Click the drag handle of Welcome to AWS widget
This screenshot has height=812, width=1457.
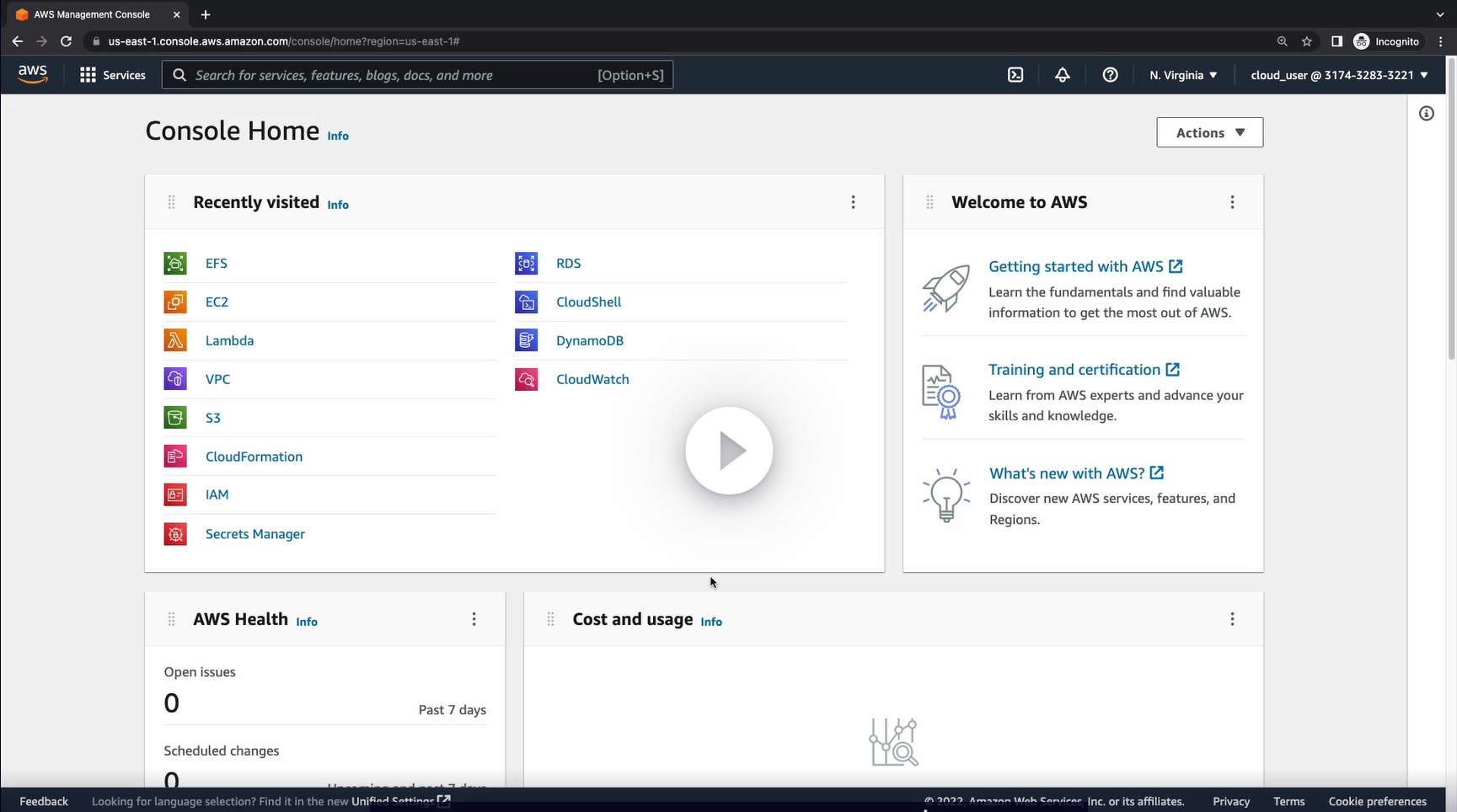click(x=929, y=202)
